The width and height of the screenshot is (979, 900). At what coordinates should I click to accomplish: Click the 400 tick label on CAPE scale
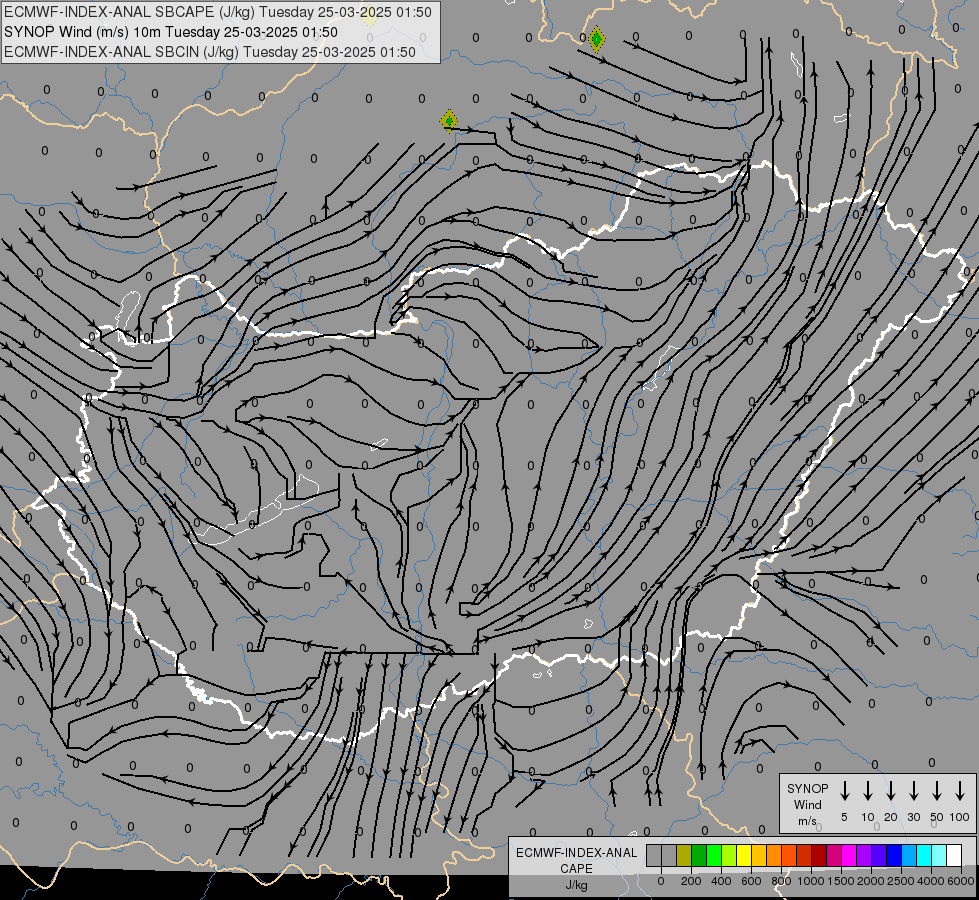tap(721, 881)
